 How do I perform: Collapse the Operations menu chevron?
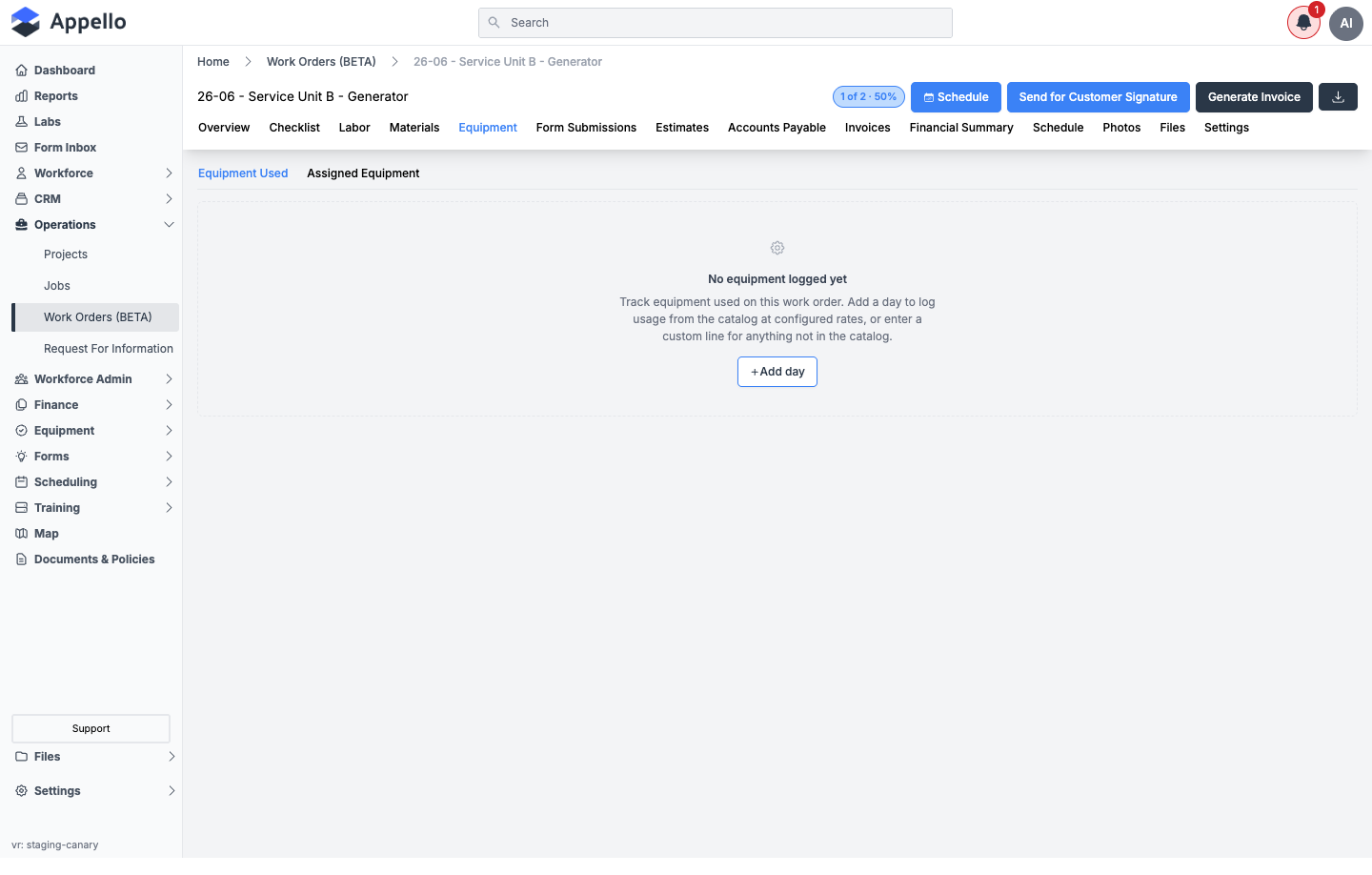point(169,225)
